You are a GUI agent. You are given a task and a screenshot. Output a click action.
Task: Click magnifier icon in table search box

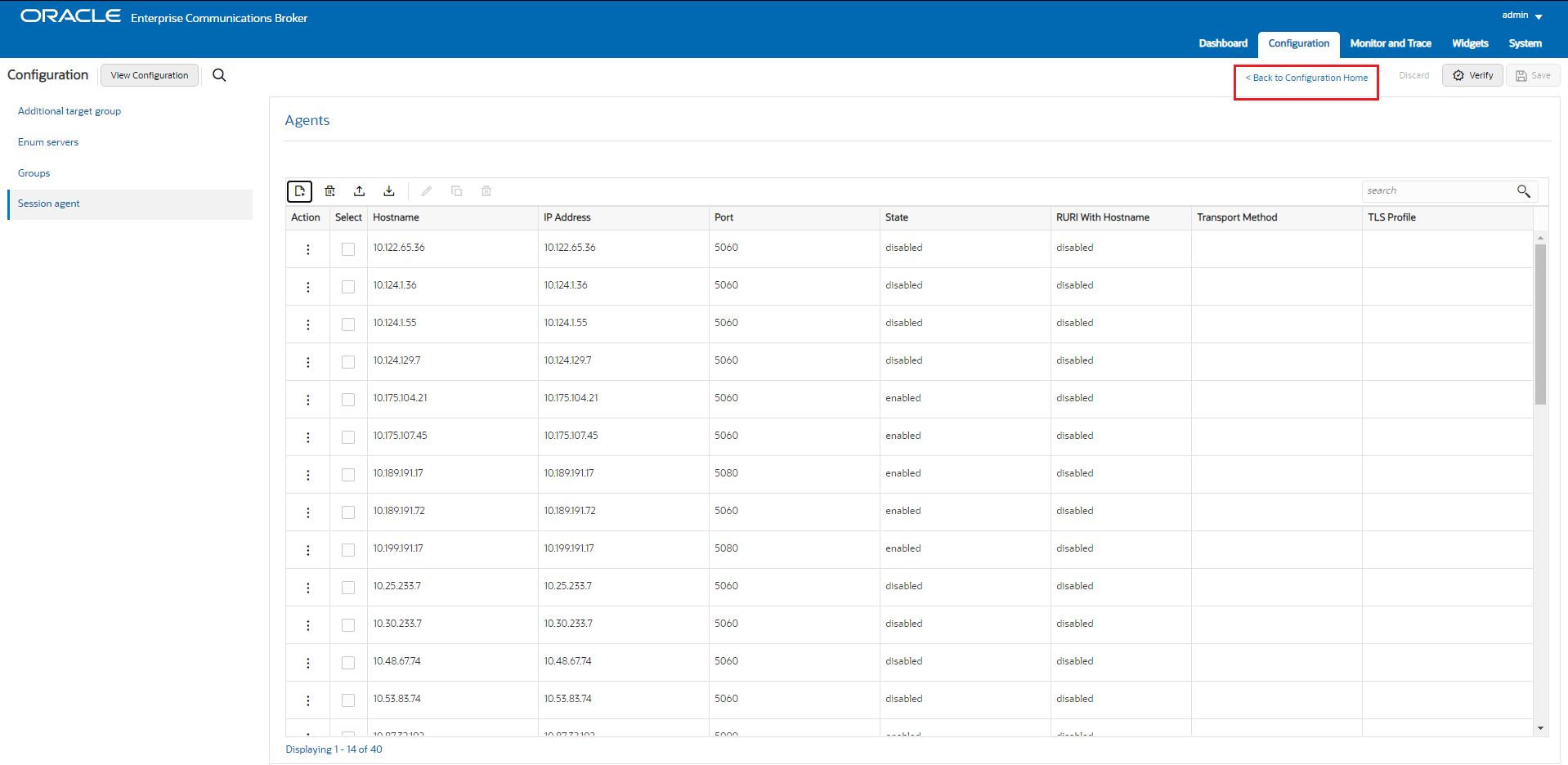(1524, 190)
